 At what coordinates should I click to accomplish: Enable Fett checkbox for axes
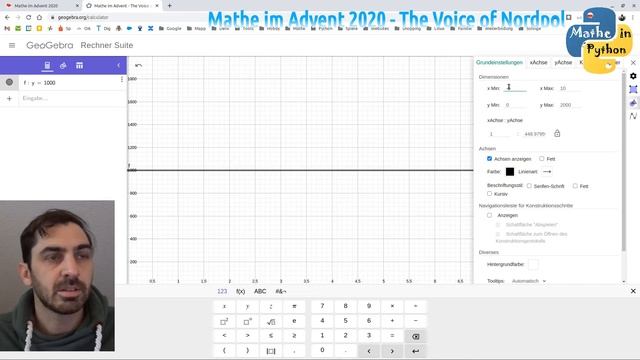coord(542,158)
